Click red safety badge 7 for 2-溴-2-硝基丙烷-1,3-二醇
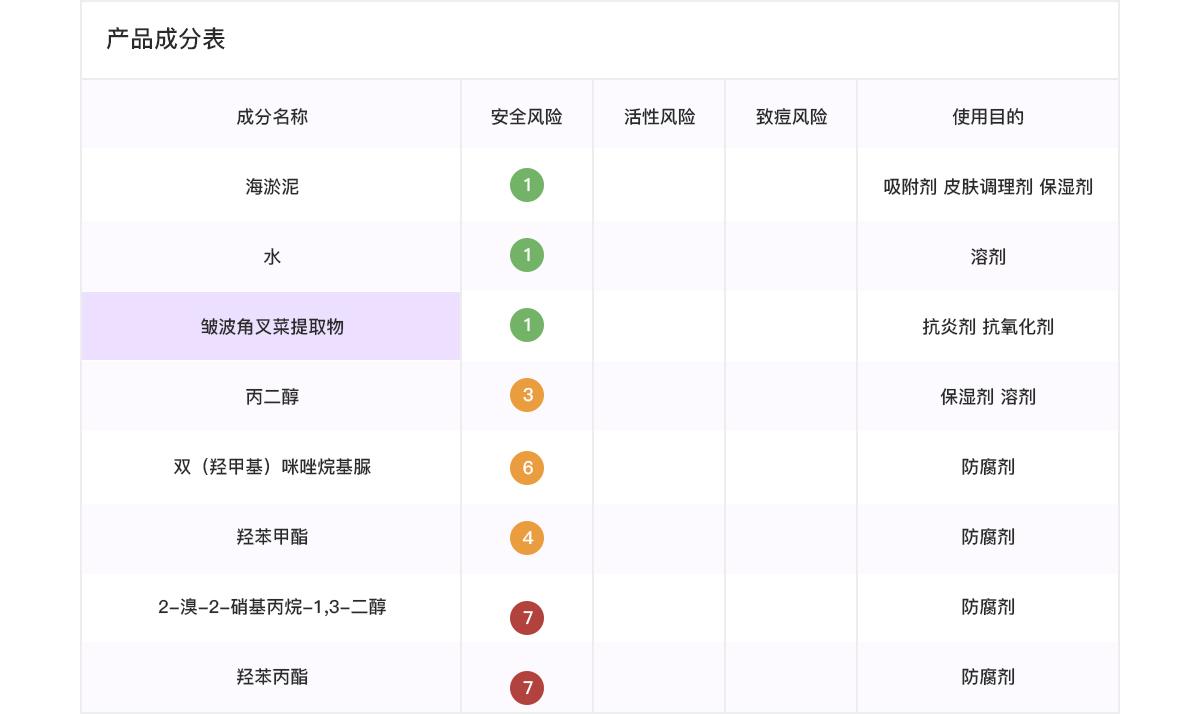This screenshot has width=1200, height=714. click(527, 617)
